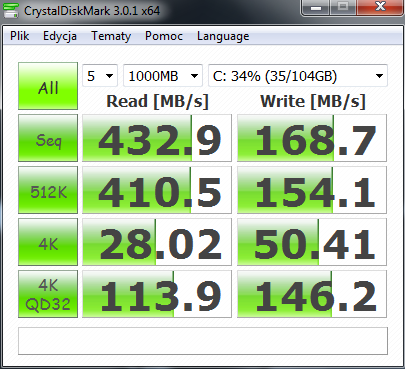Minimize the CrystalDiskMark window
The width and height of the screenshot is (405, 369).
pos(315,7)
